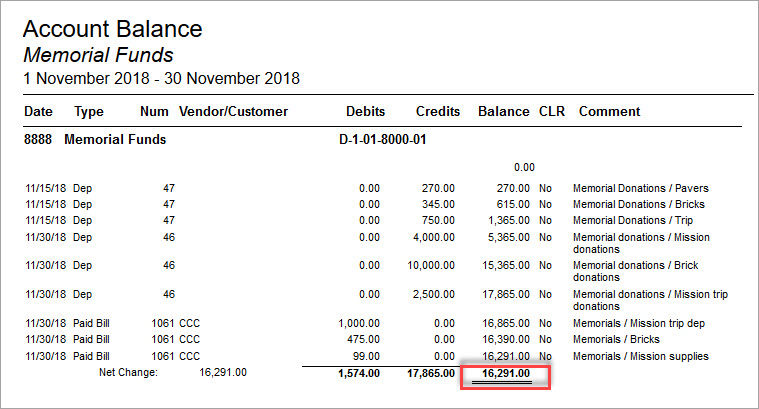The image size is (759, 409).
Task: Click the Vendor/Customer column header
Action: click(233, 111)
